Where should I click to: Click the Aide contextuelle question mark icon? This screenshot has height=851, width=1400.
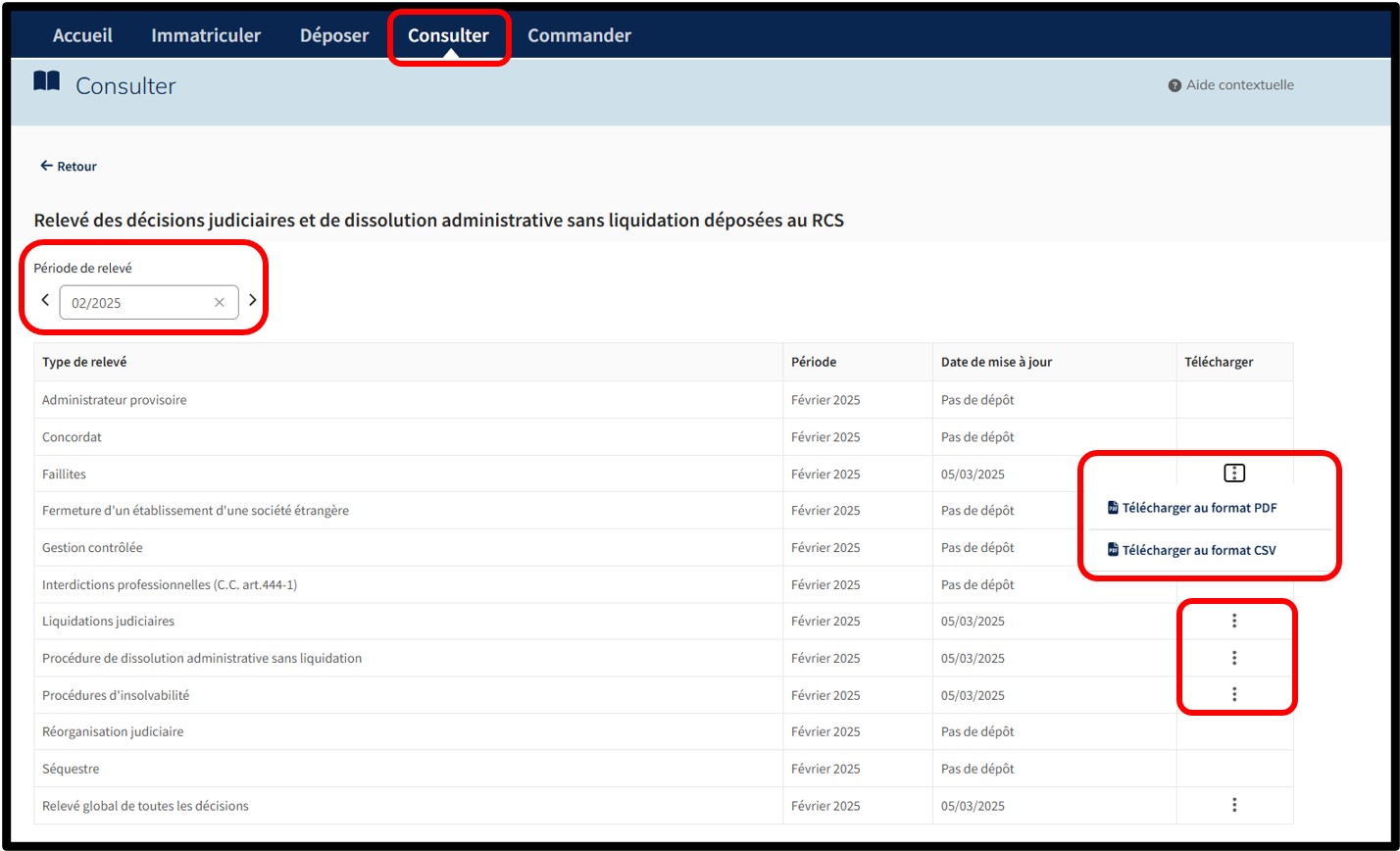coord(1174,85)
